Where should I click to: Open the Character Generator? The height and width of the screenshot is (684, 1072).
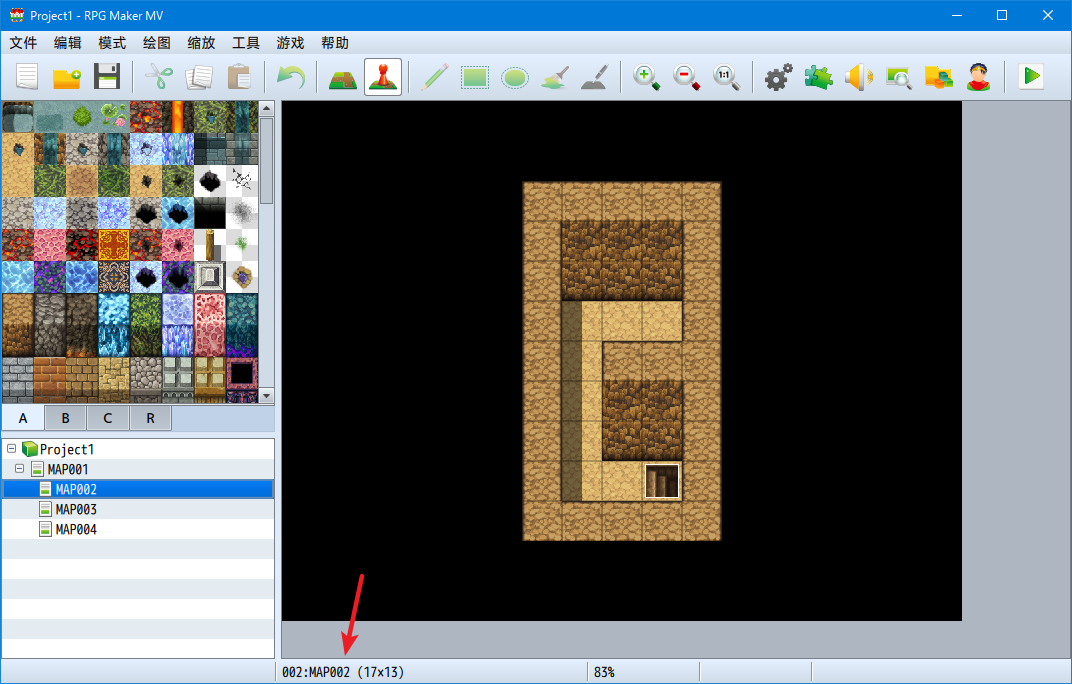[x=979, y=76]
